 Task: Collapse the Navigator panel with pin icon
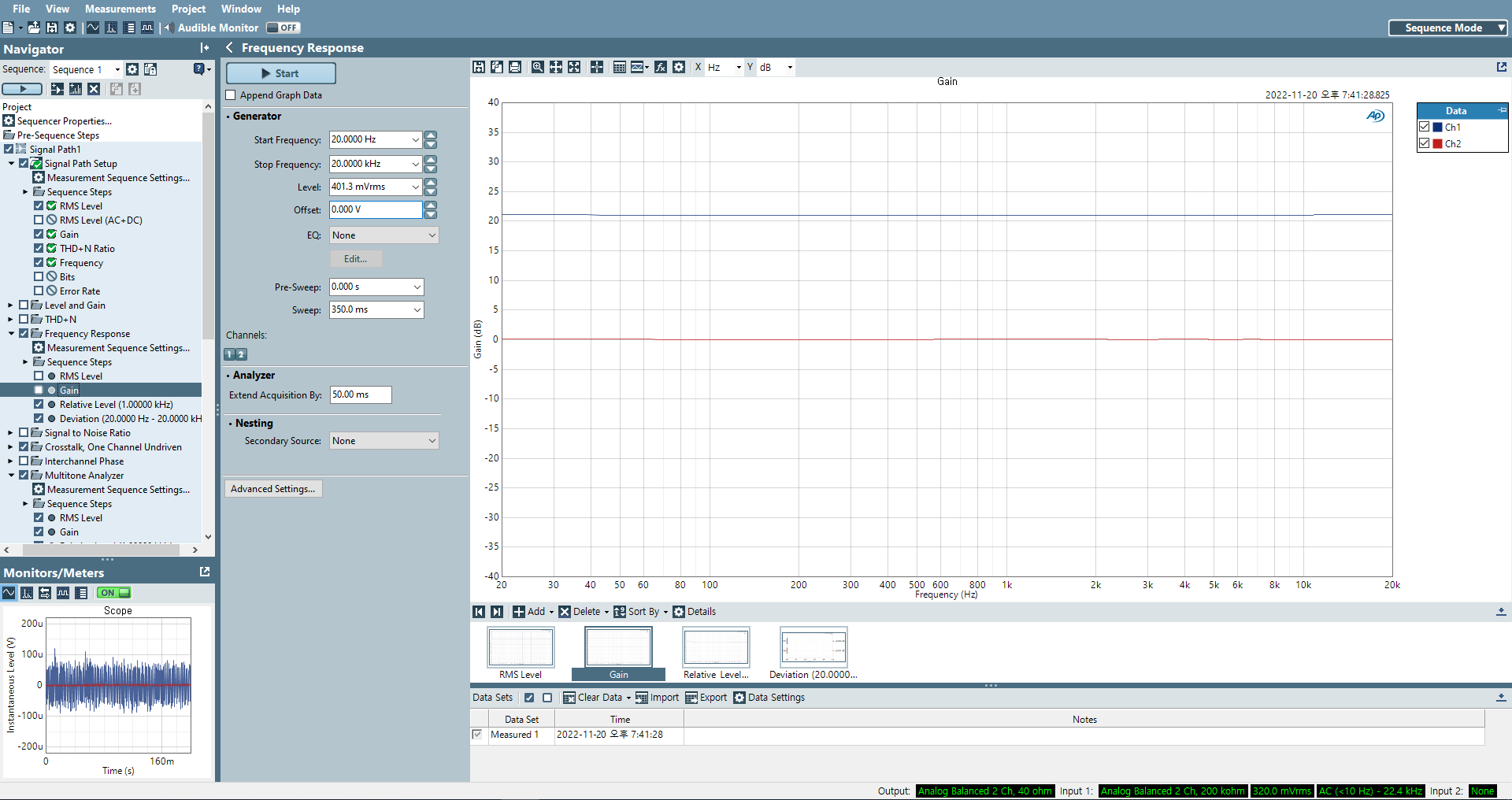(205, 48)
